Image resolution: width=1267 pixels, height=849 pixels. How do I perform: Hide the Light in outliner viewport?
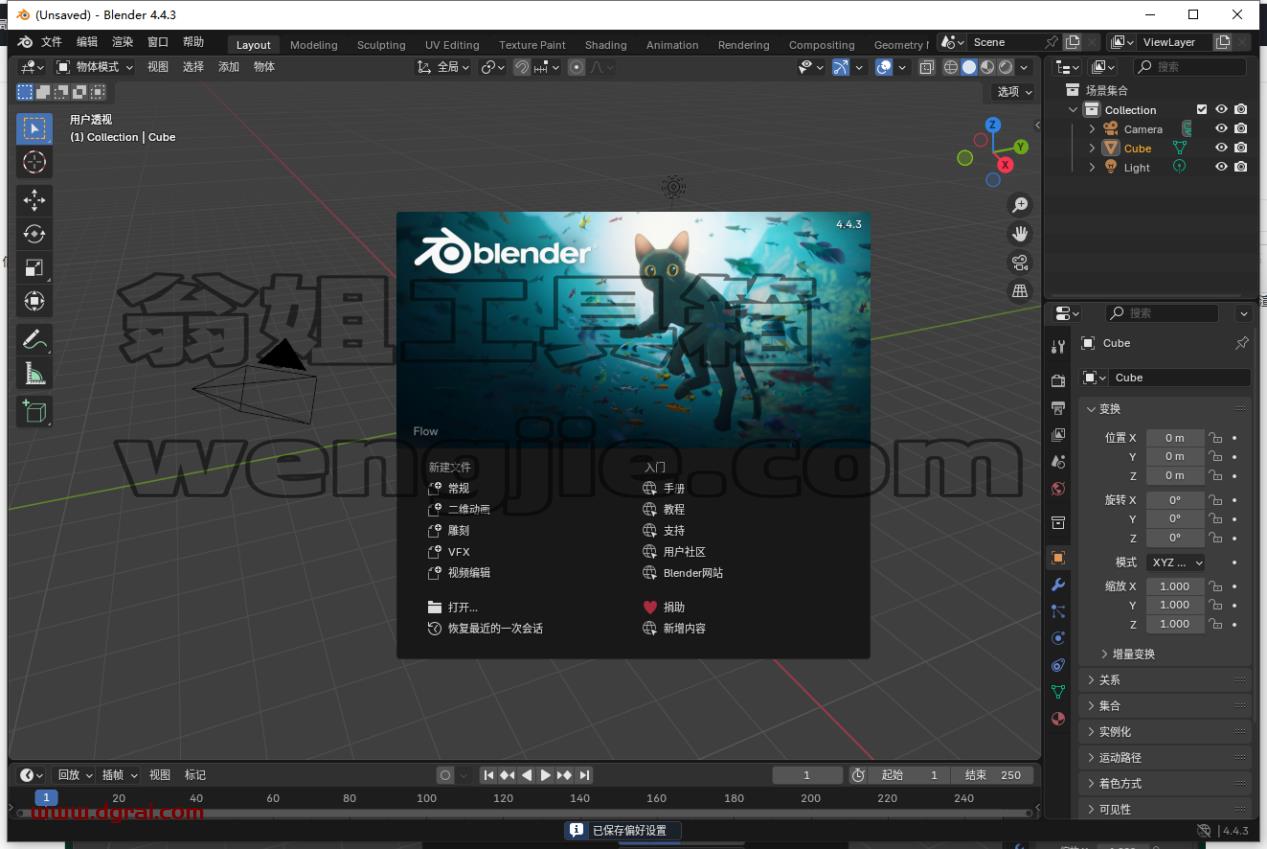[x=1221, y=167]
